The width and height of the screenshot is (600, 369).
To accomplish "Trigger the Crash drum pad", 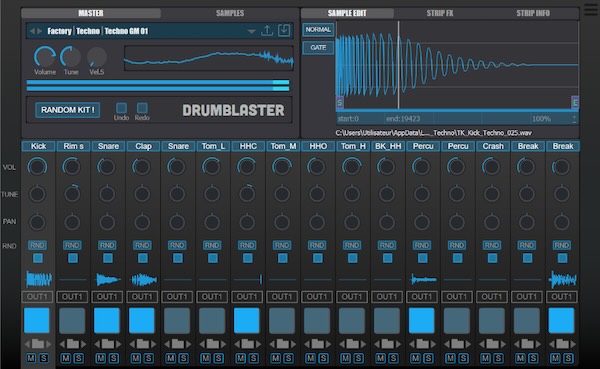I will pos(491,320).
